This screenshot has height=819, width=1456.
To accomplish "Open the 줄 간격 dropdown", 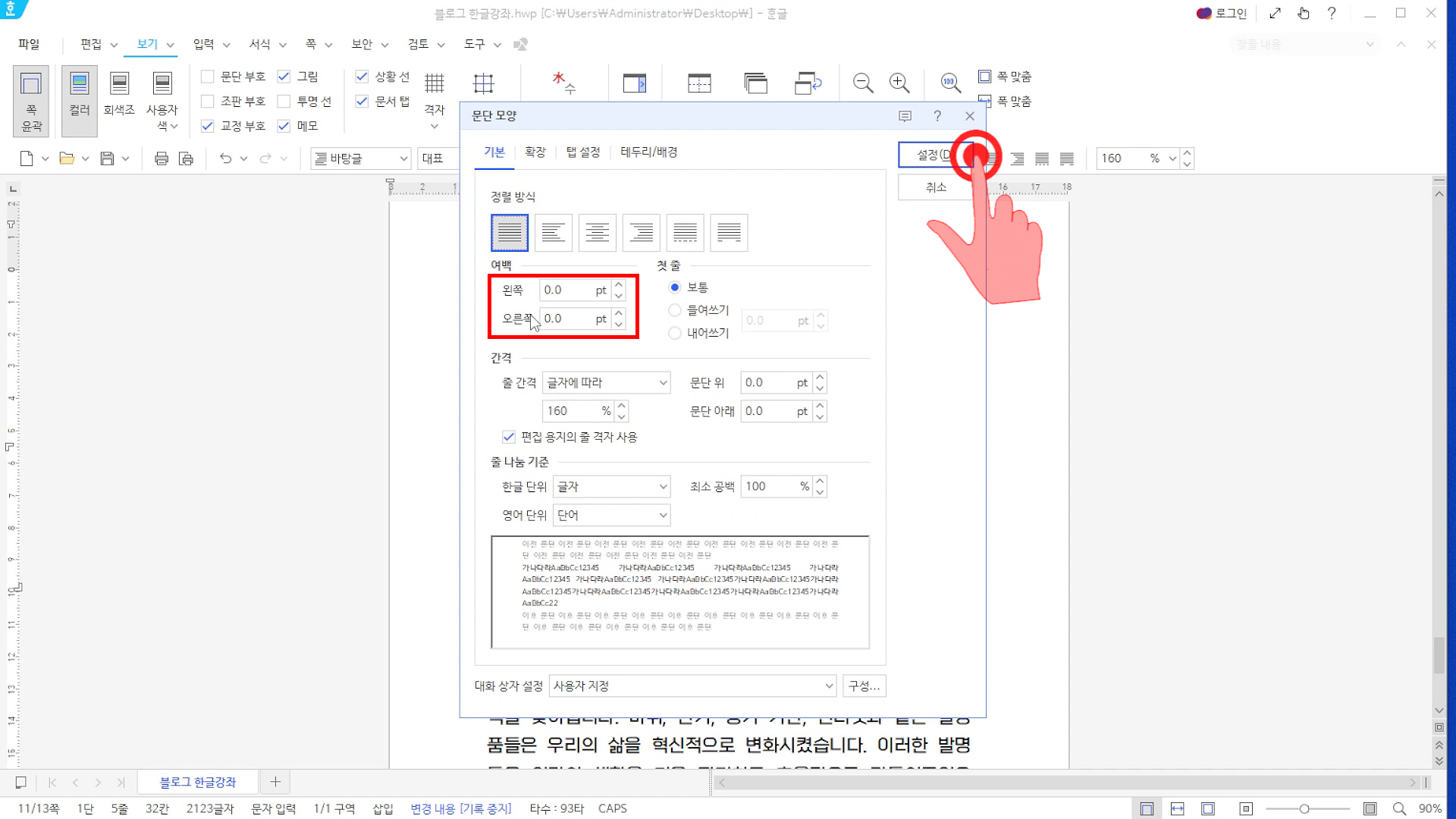I will (607, 383).
